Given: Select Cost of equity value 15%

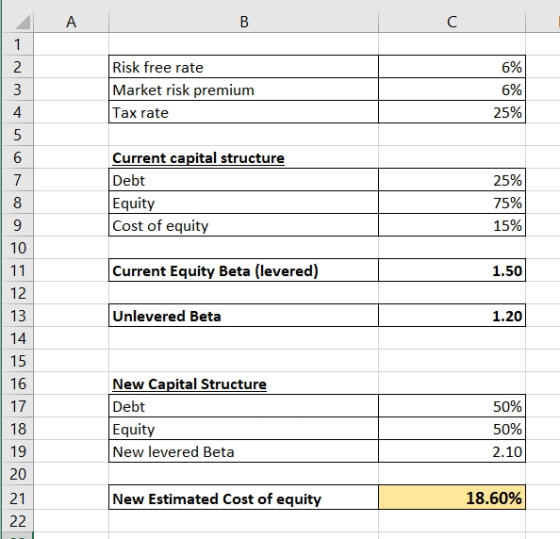Looking at the screenshot, I should coord(452,225).
